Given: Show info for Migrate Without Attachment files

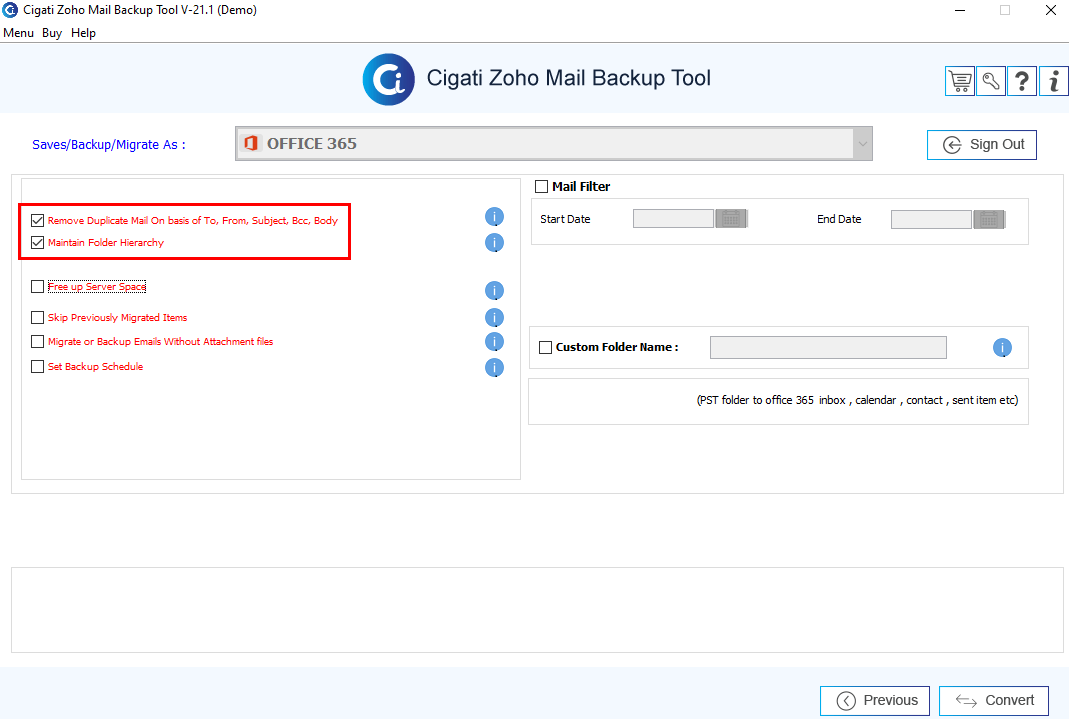Looking at the screenshot, I should [494, 341].
